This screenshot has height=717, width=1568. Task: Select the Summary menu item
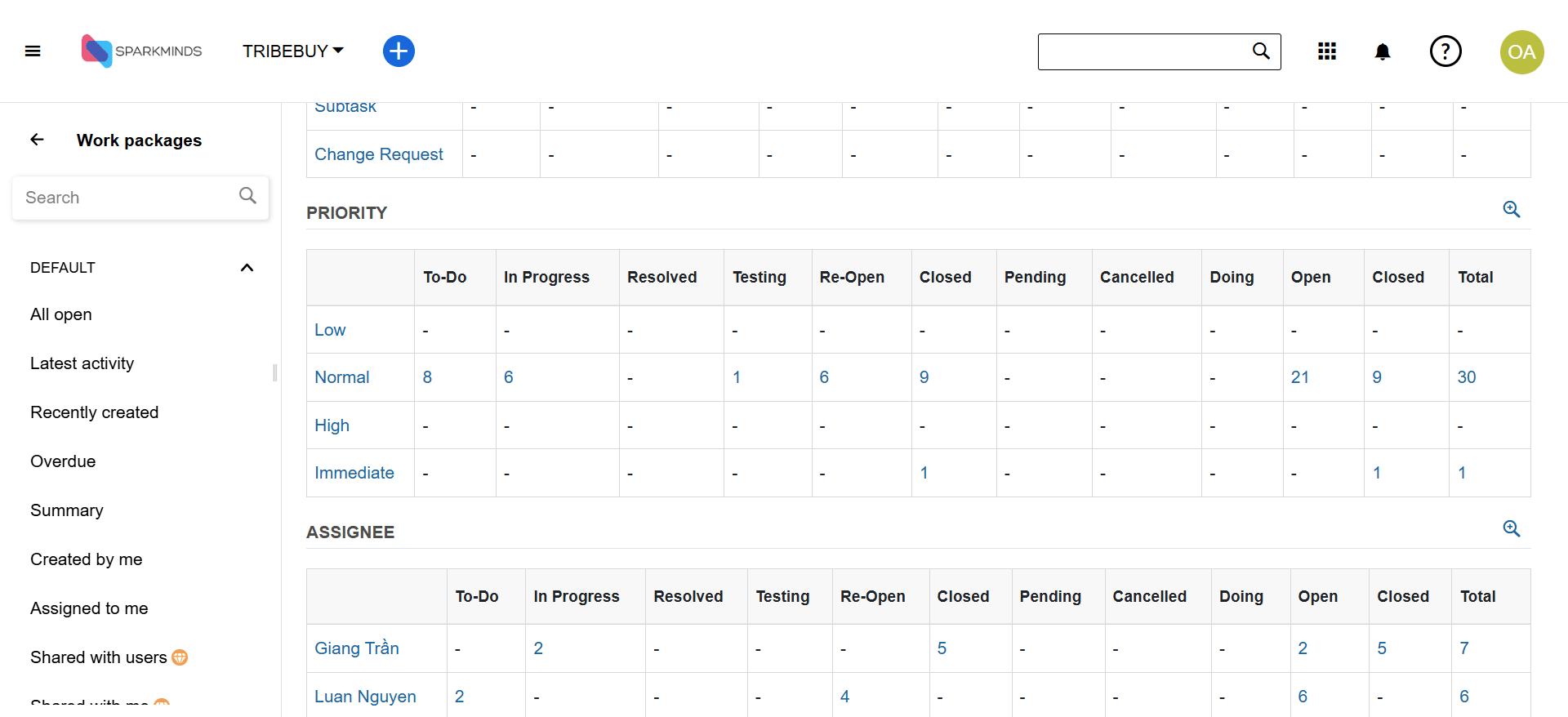point(67,510)
